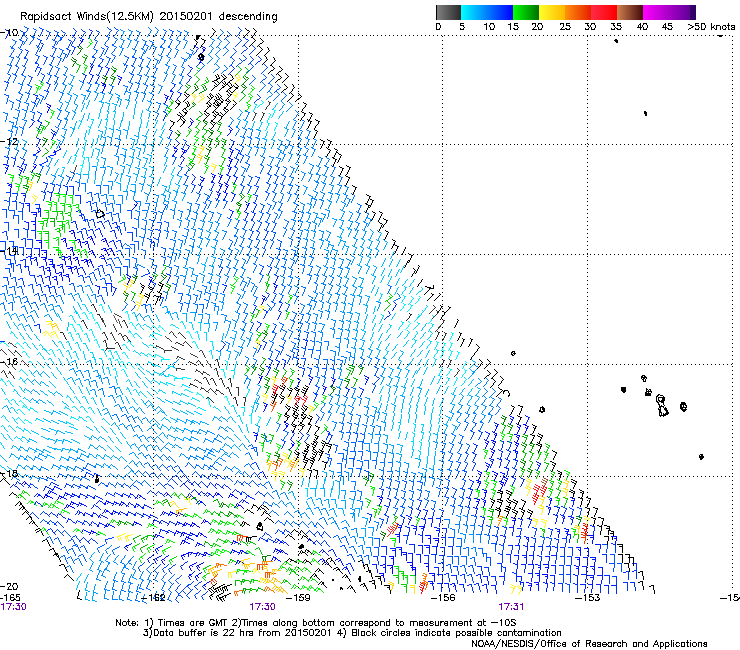
Task: Click the purple '17:30' label near -159
Action: pyautogui.click(x=262, y=607)
